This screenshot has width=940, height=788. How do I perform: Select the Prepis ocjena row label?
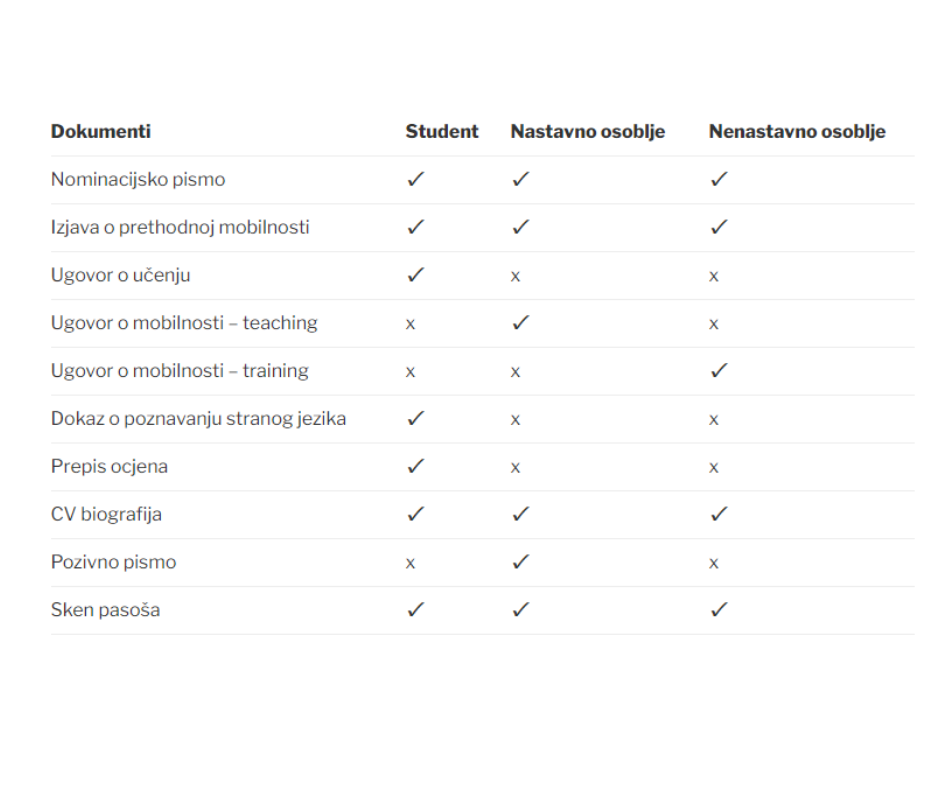pyautogui.click(x=109, y=467)
